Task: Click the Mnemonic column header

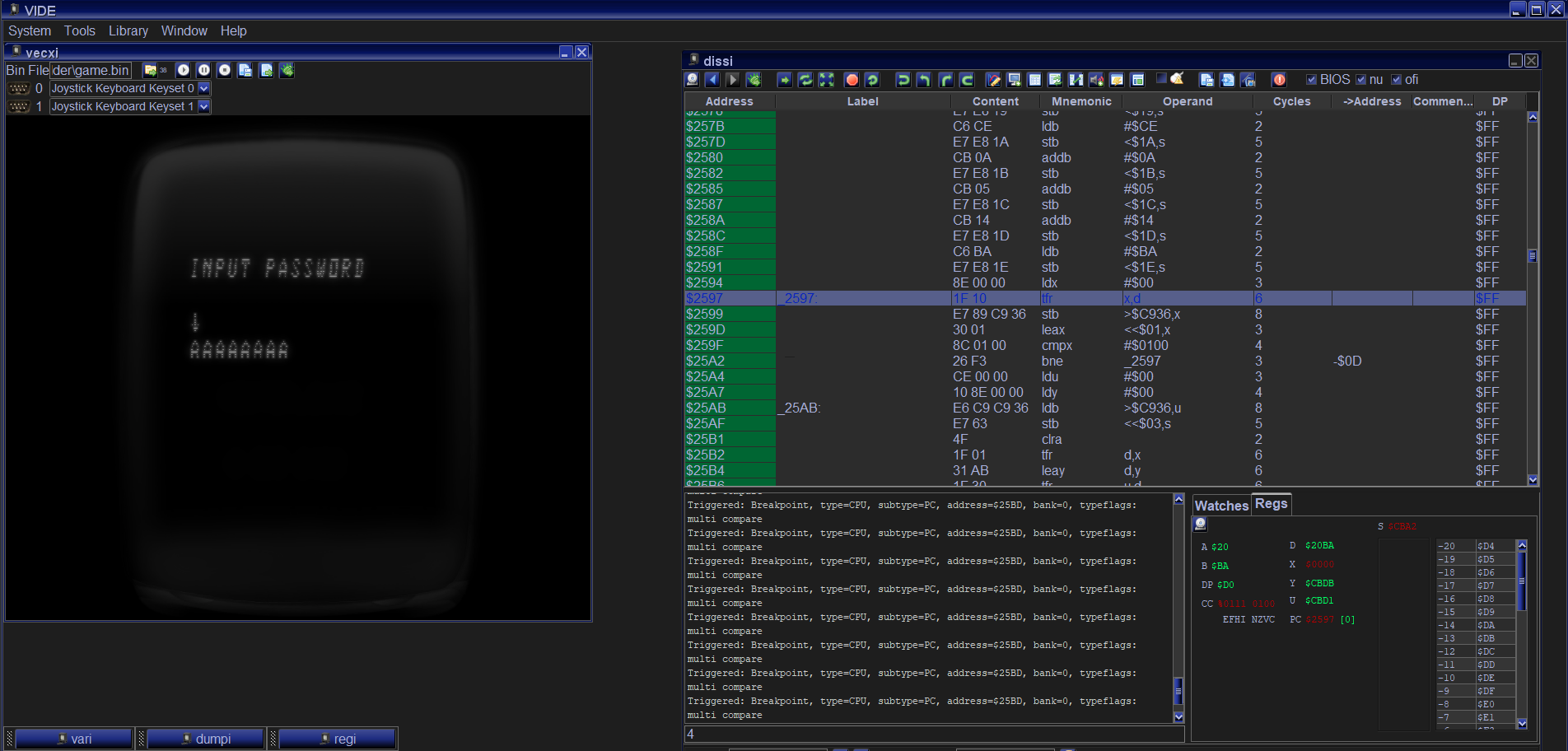Action: [1081, 101]
